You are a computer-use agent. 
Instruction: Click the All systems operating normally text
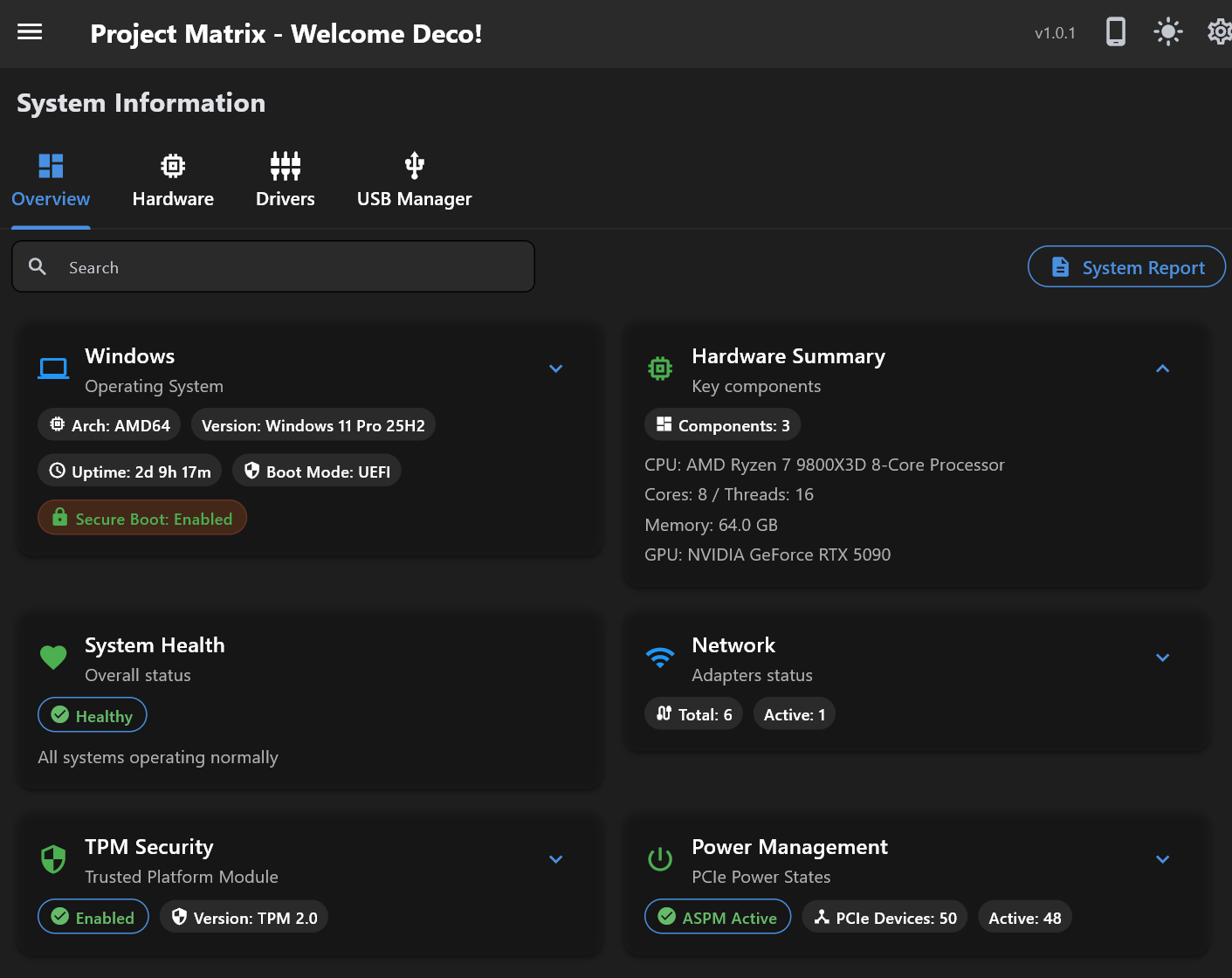coord(158,757)
